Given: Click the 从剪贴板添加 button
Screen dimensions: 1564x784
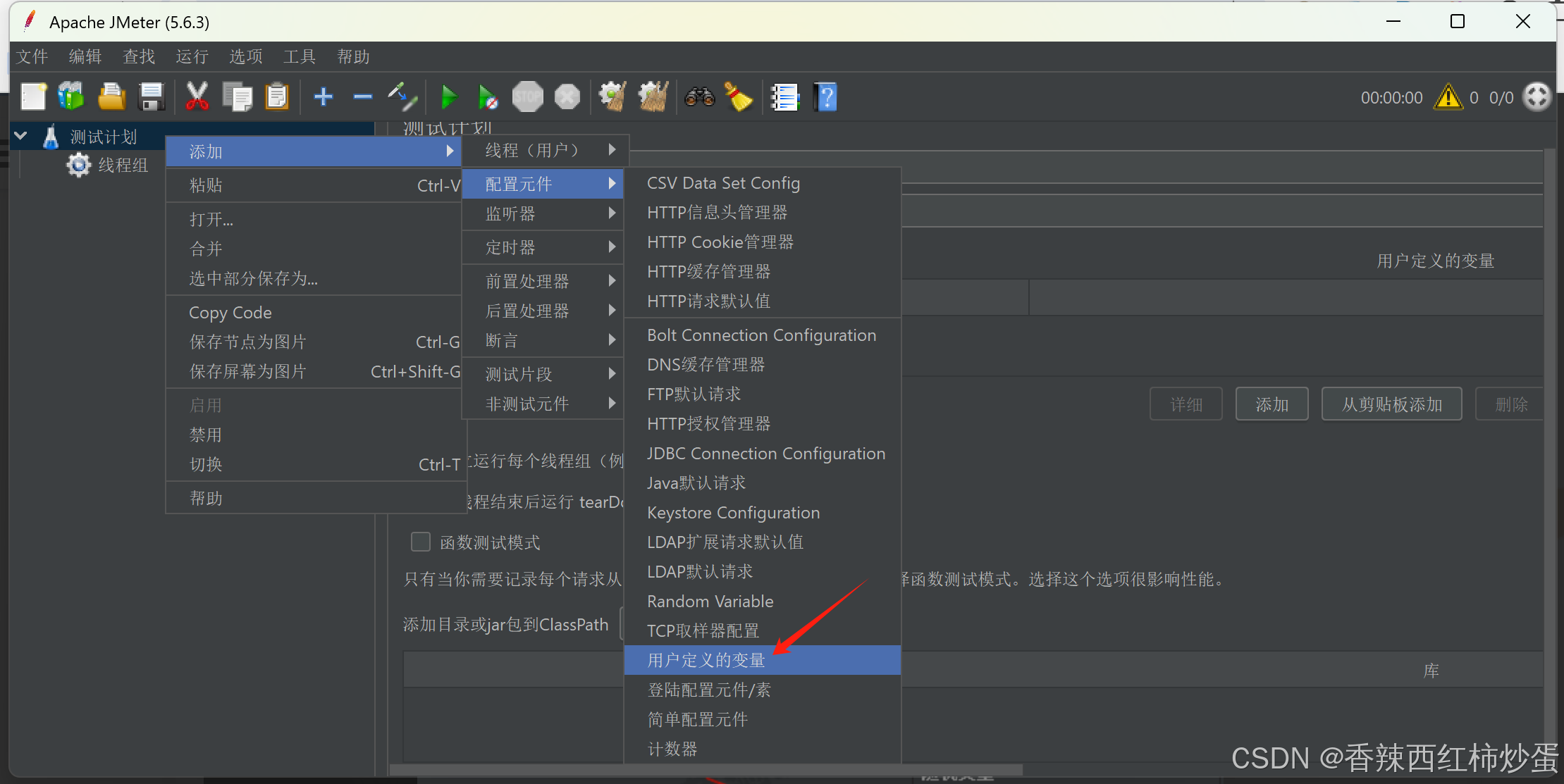Looking at the screenshot, I should (x=1391, y=404).
